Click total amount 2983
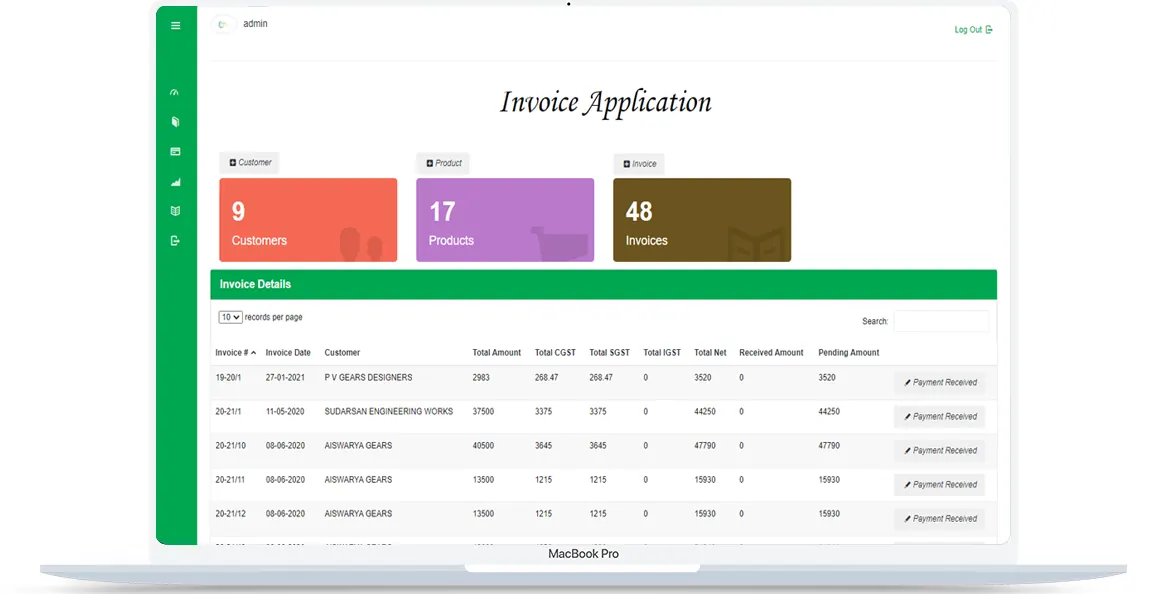The image size is (1175, 594). click(481, 378)
